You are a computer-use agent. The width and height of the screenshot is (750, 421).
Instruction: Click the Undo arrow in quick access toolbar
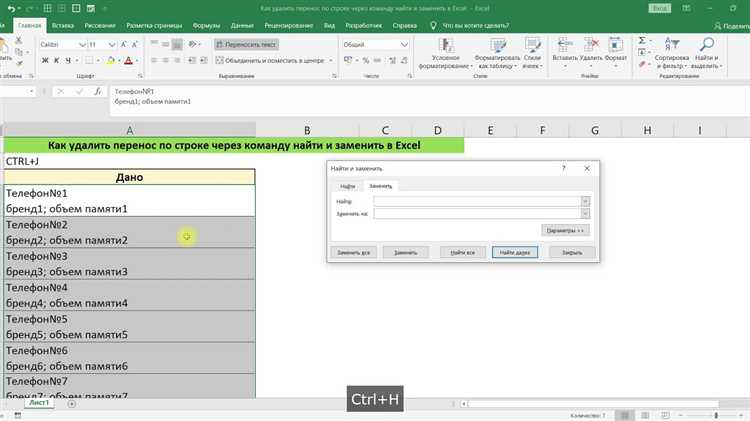[11, 9]
